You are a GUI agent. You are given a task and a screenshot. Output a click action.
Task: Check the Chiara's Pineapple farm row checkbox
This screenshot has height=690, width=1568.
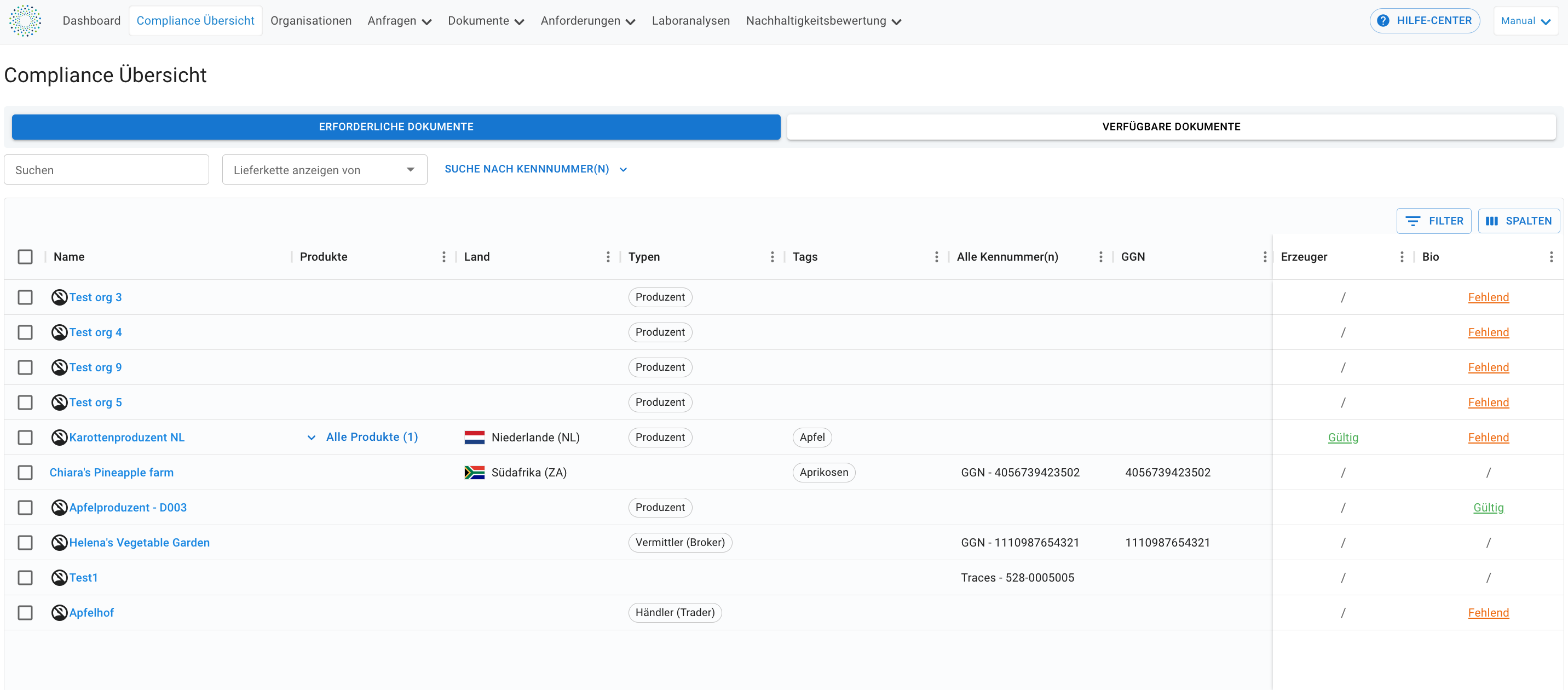[x=25, y=473]
